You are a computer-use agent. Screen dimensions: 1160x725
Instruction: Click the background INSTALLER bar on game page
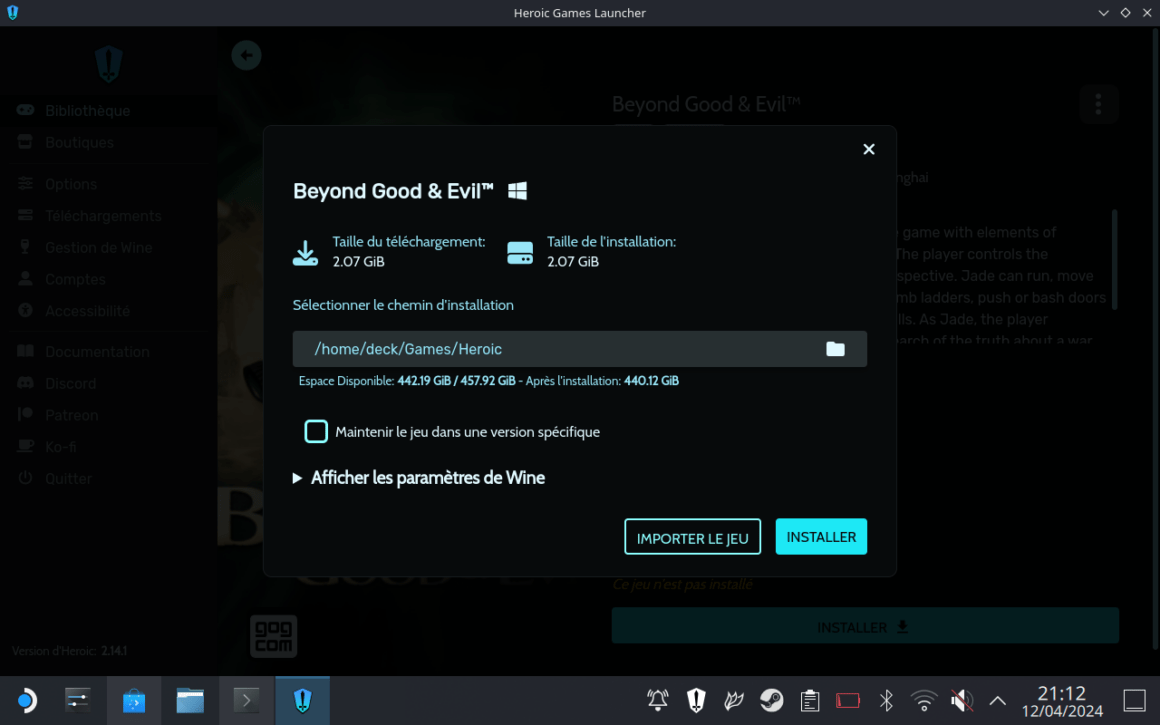pos(865,627)
